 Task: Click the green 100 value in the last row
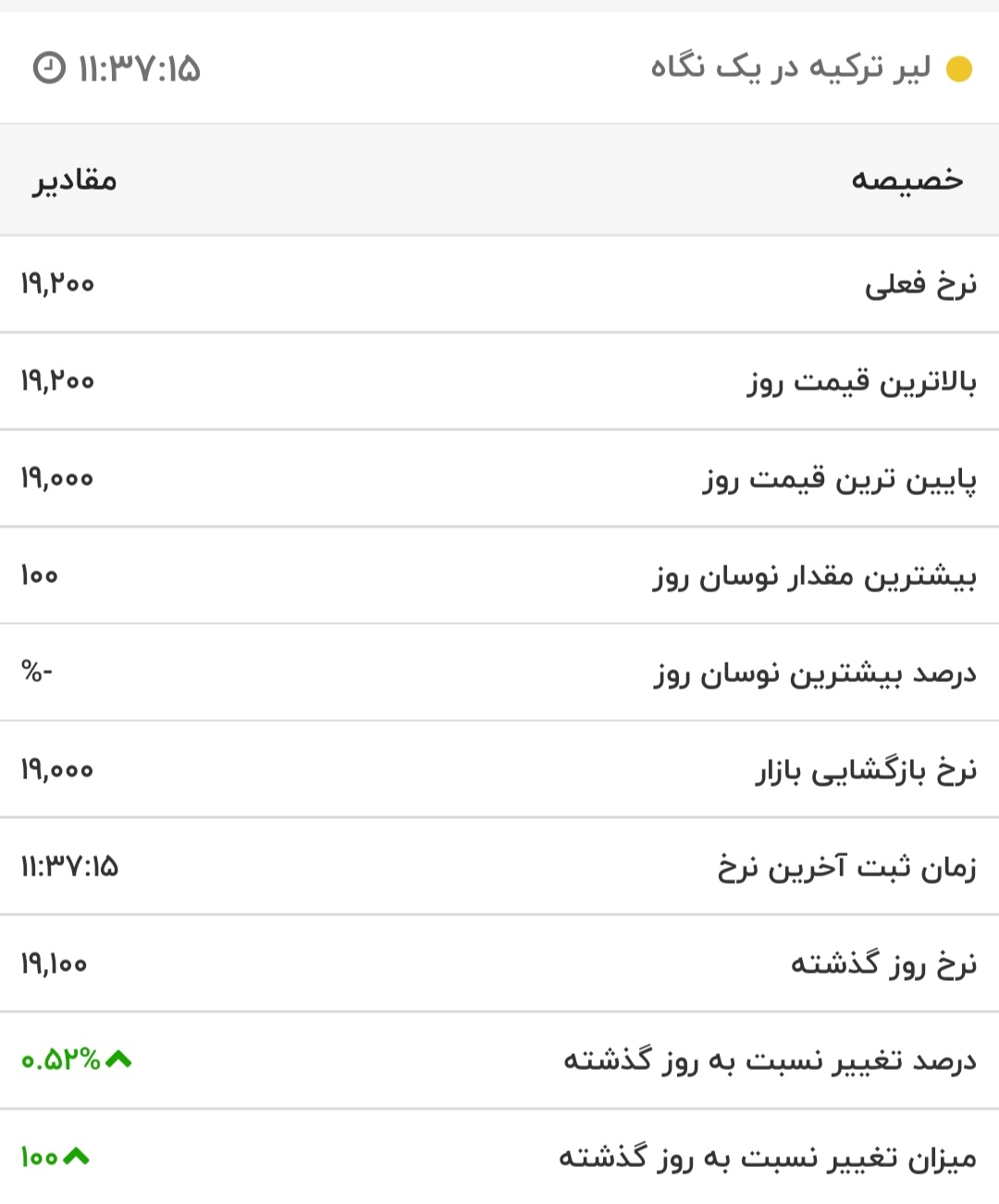click(39, 1157)
